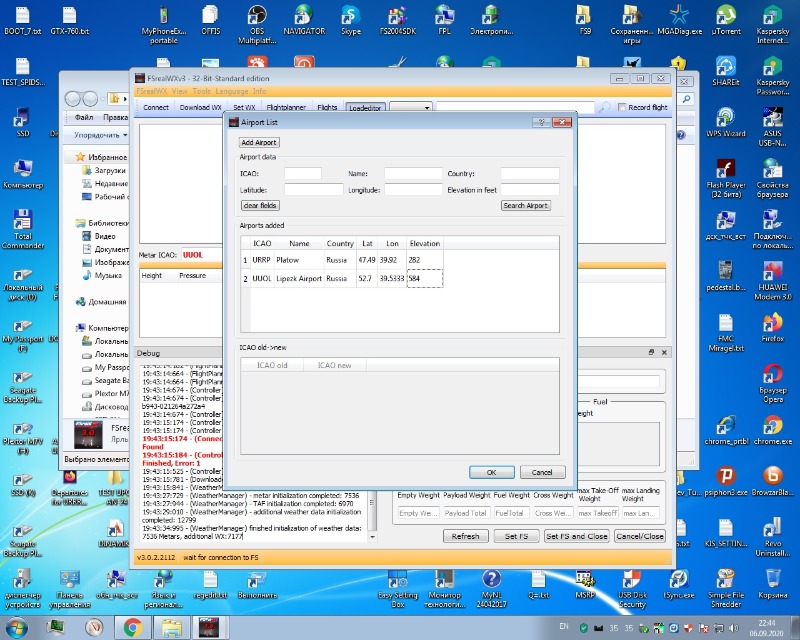Click the Name field in Airport data

413,174
